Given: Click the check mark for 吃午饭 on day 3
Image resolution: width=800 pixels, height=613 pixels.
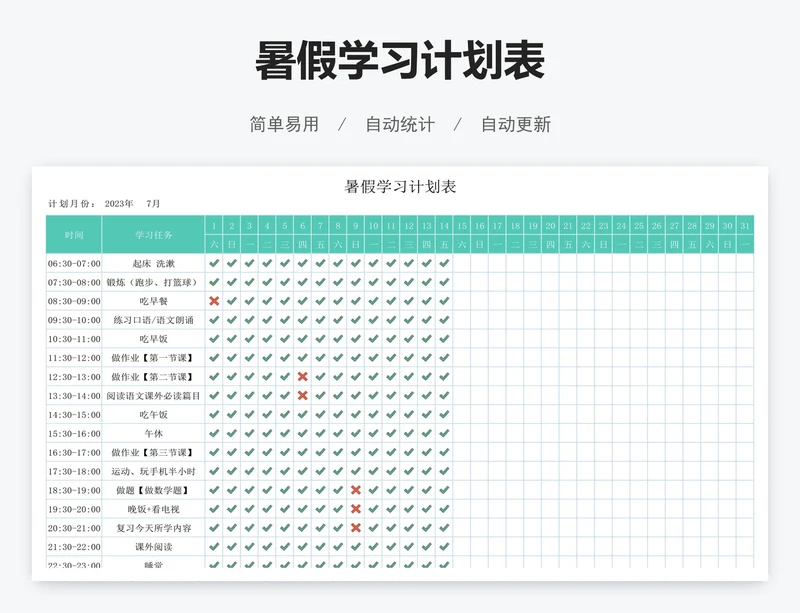Looking at the screenshot, I should (249, 414).
